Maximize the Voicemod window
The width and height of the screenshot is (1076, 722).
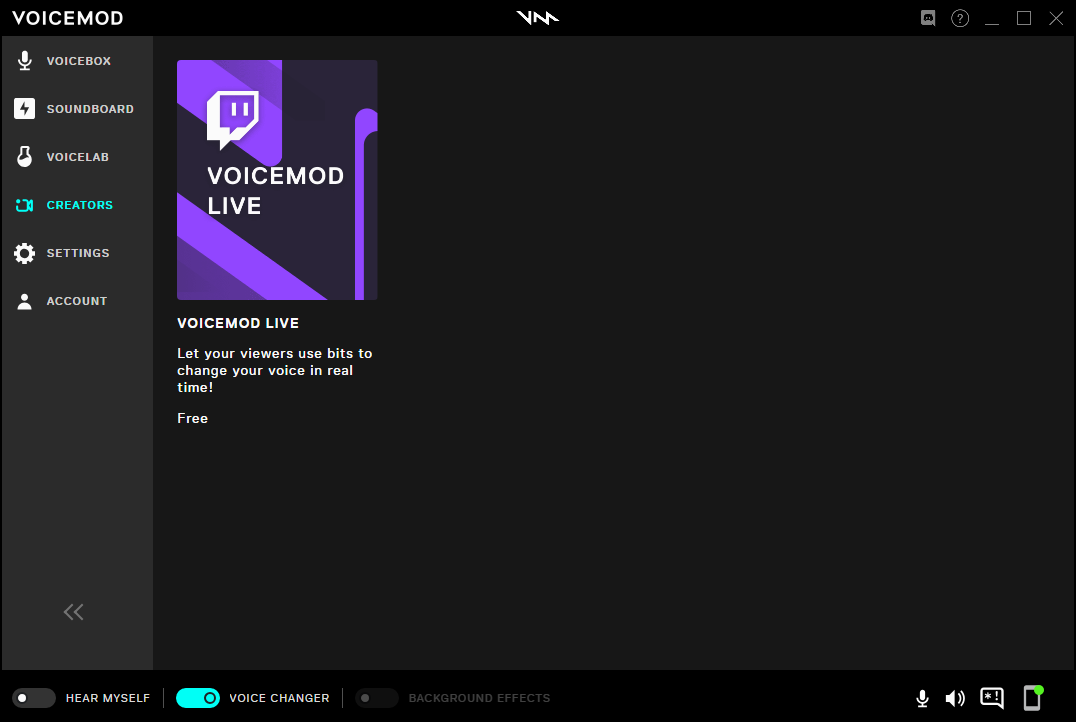coord(1024,19)
